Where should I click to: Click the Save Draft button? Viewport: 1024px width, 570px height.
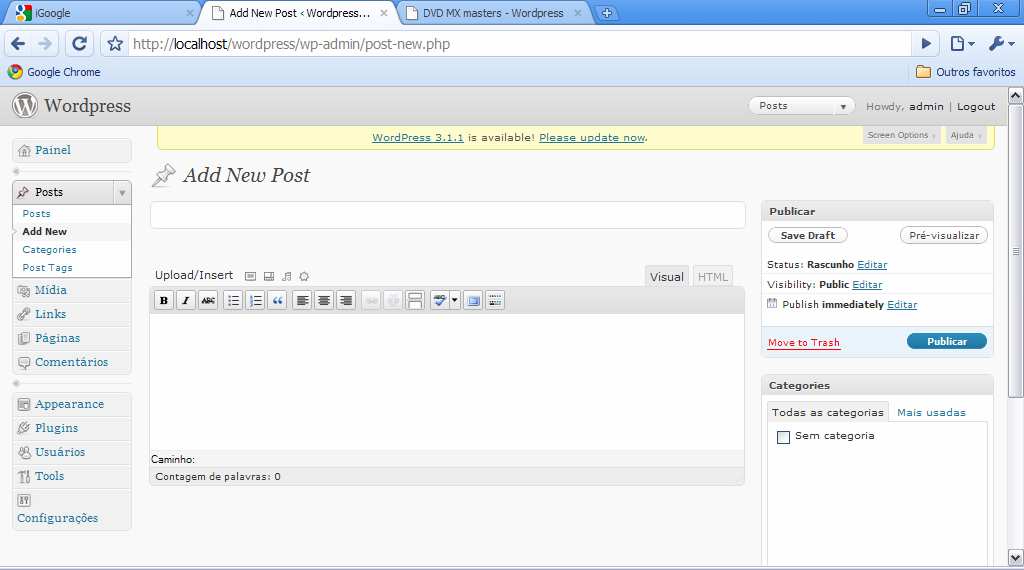pyautogui.click(x=808, y=235)
